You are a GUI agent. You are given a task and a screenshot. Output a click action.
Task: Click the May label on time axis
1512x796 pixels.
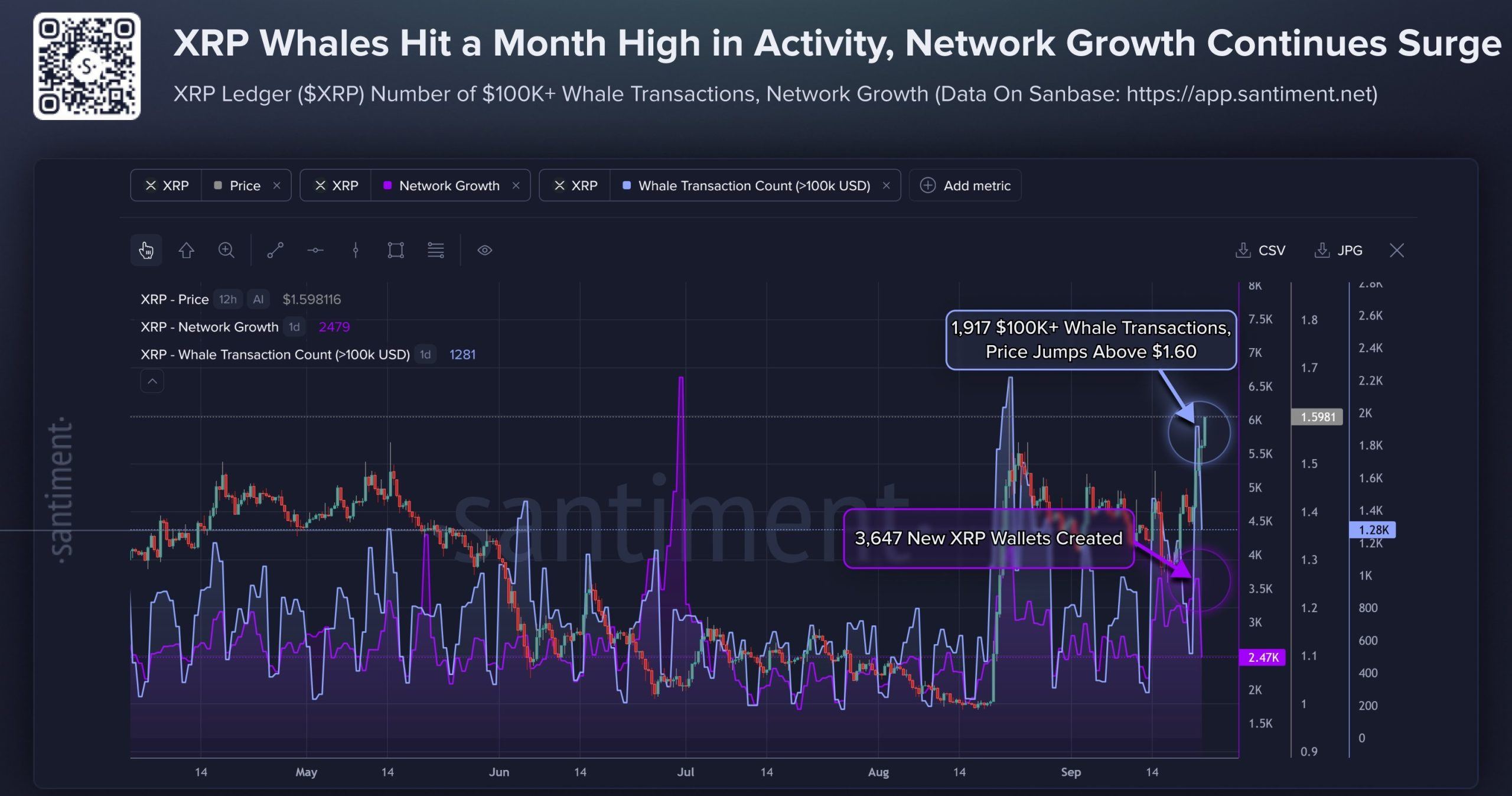tap(307, 772)
